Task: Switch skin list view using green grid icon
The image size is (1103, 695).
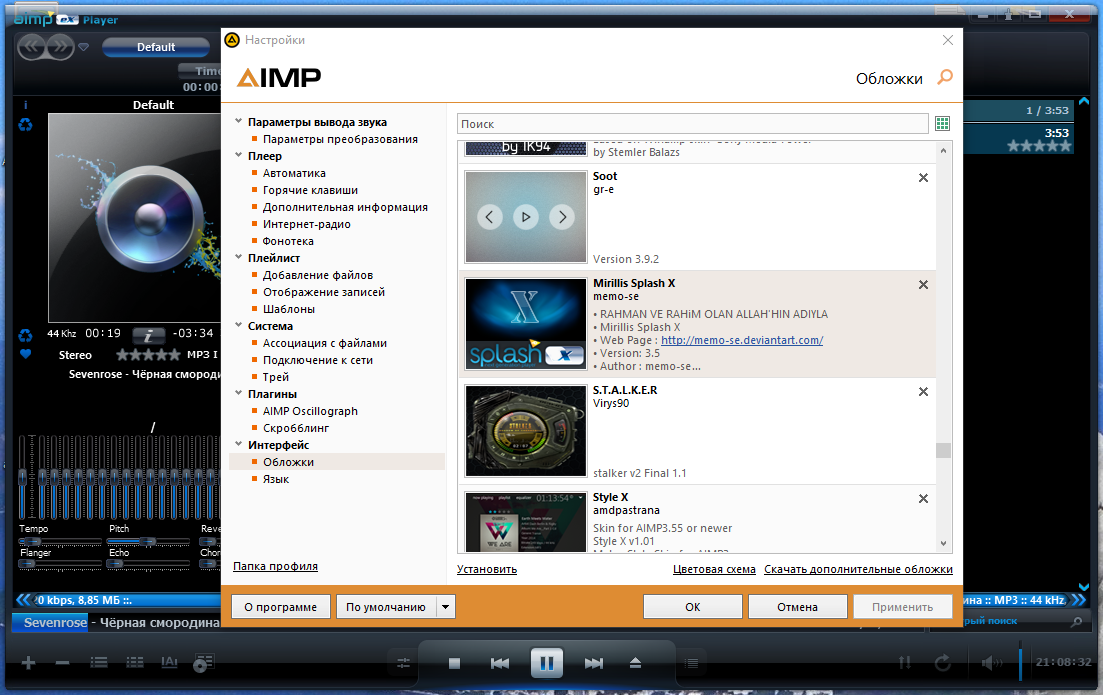Action: point(943,124)
